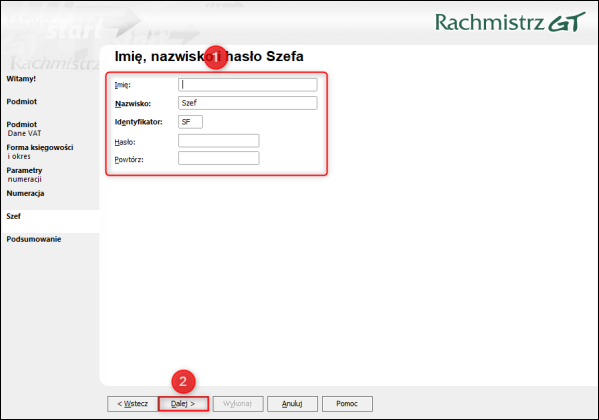Open help with the Pomoc button

tap(347, 404)
